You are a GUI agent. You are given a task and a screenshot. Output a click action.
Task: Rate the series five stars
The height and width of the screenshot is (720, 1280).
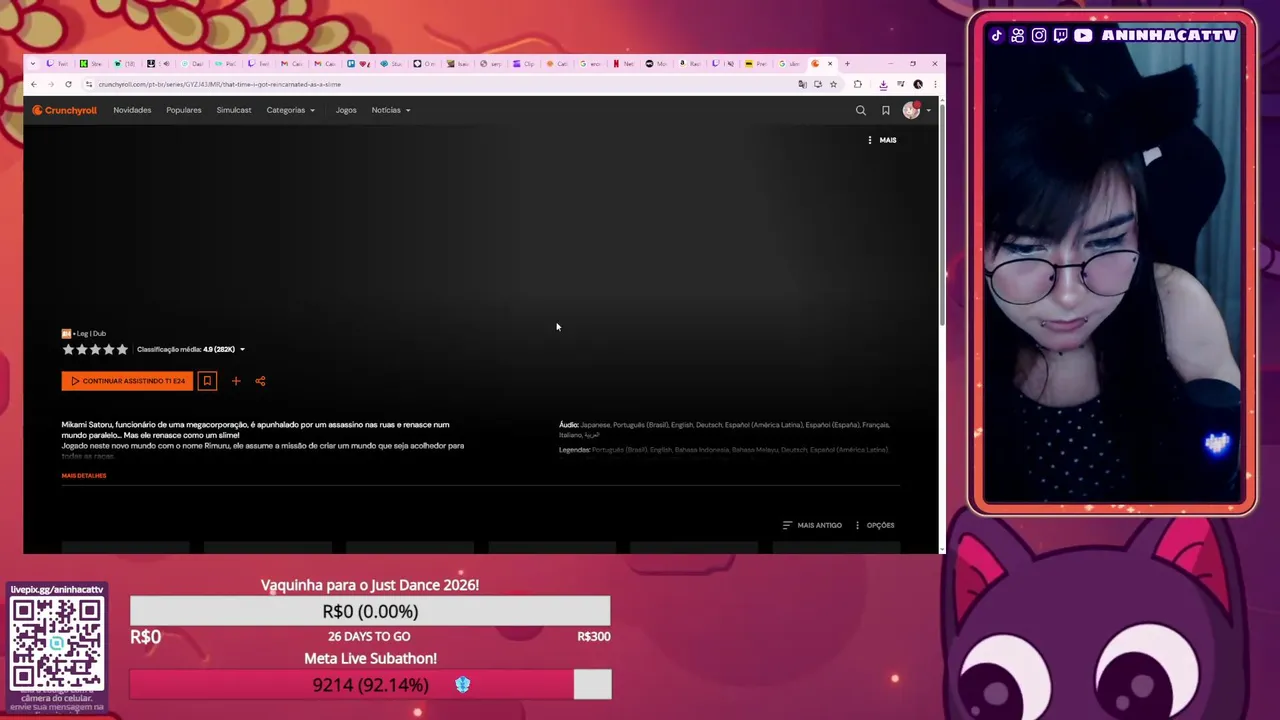coord(122,349)
